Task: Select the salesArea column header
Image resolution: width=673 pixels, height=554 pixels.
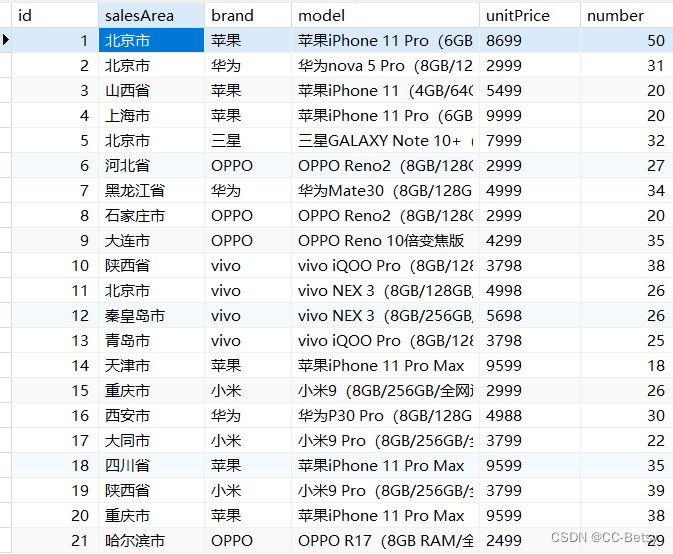Action: tap(152, 15)
